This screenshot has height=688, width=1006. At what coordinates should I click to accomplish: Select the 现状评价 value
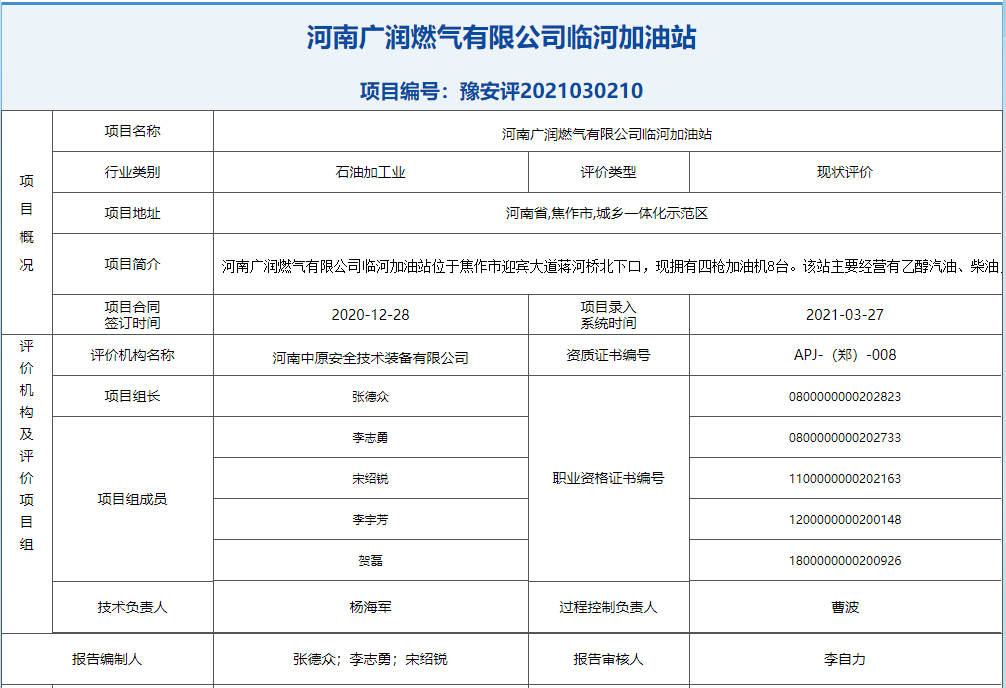pos(845,172)
